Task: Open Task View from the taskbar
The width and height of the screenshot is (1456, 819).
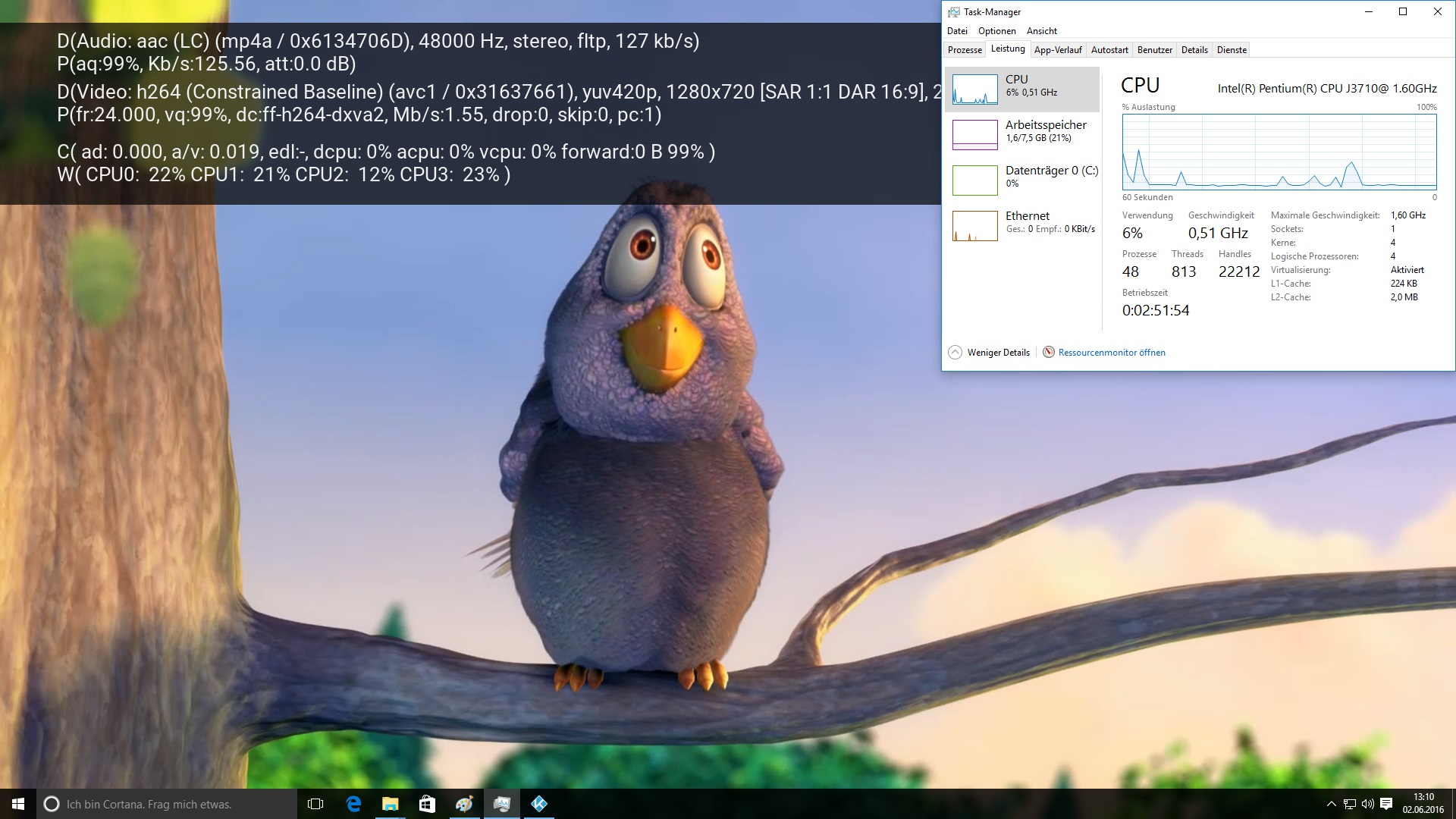Action: [315, 804]
